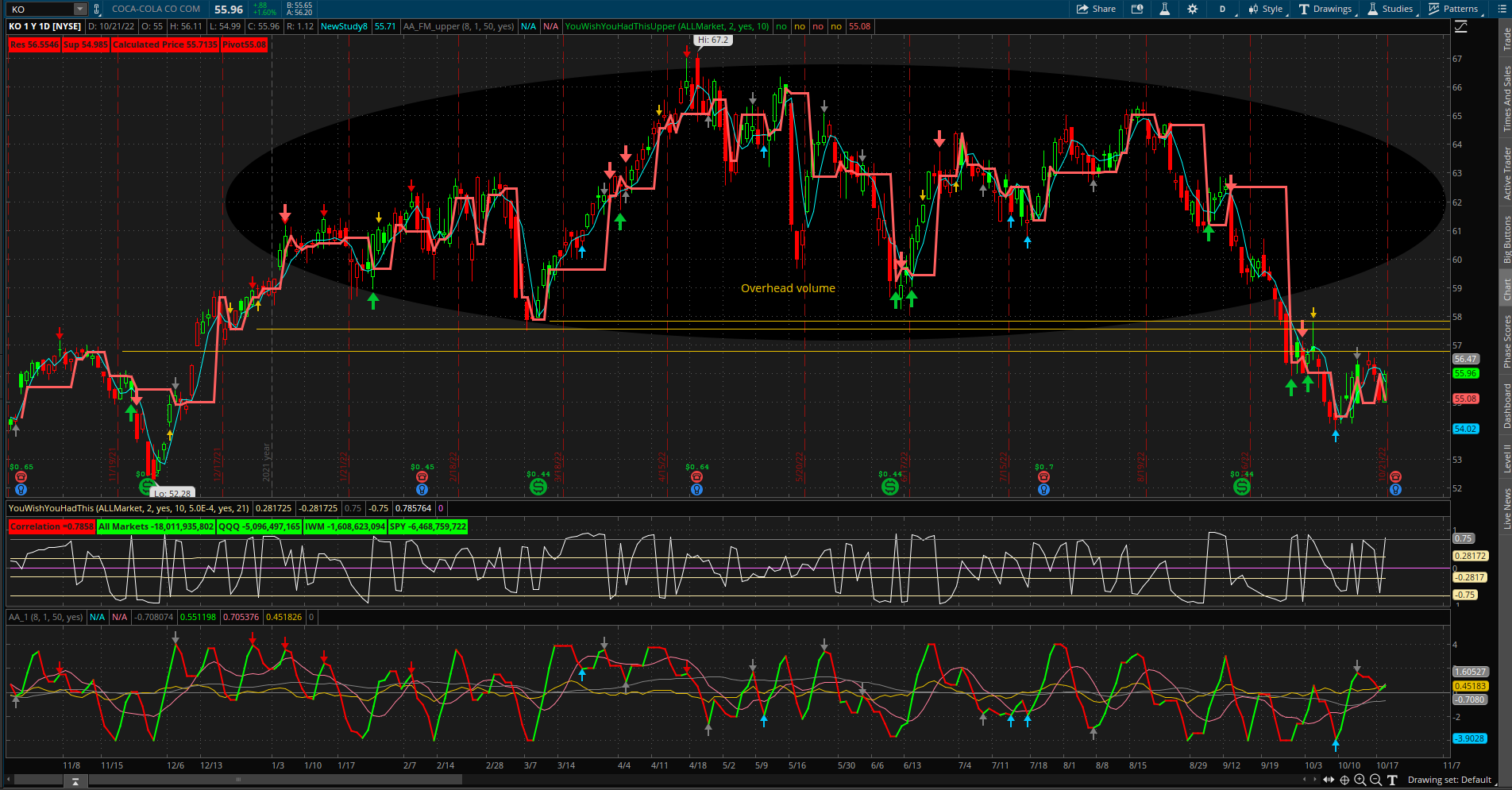Open the Style dropdown menu
The image size is (1512, 790).
[x=1266, y=9]
